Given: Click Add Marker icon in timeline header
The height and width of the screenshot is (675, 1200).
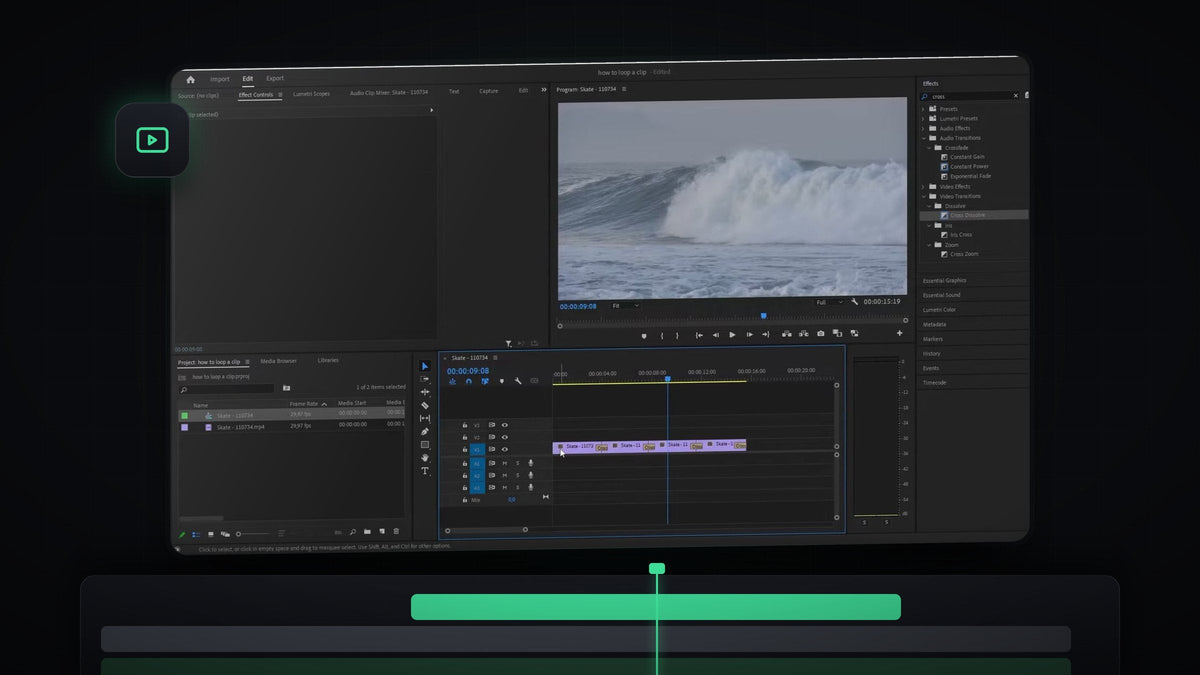Looking at the screenshot, I should 502,381.
